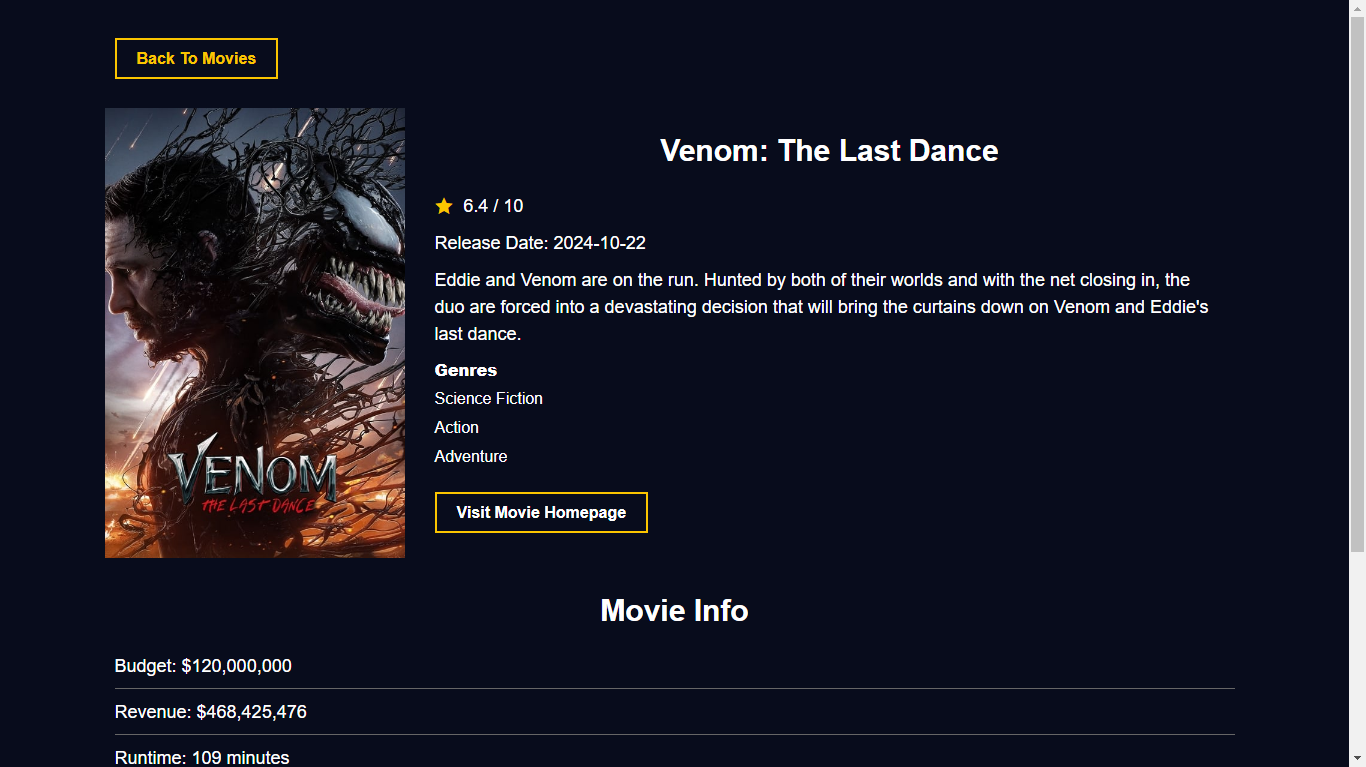Screen dimensions: 1366x767
Task: Click the 6.4 / 10 rating text
Action: (x=493, y=206)
